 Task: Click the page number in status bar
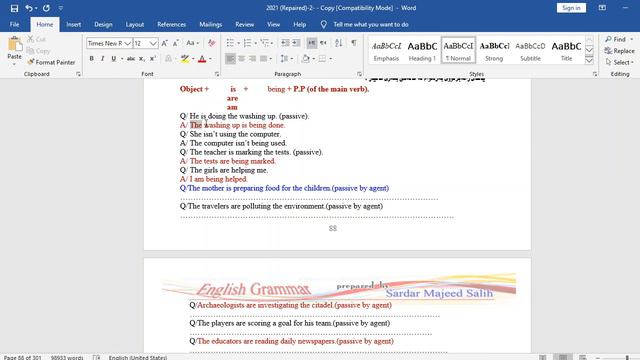click(x=22, y=357)
